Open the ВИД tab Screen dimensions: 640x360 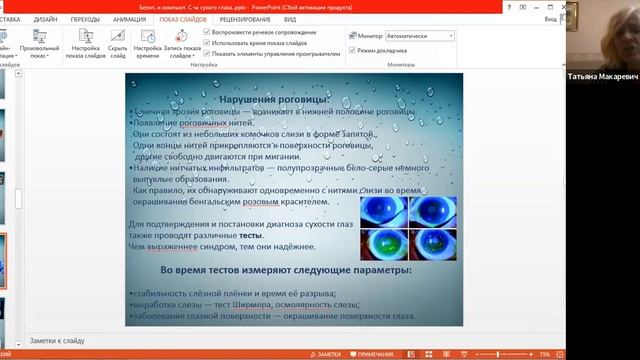tap(290, 19)
